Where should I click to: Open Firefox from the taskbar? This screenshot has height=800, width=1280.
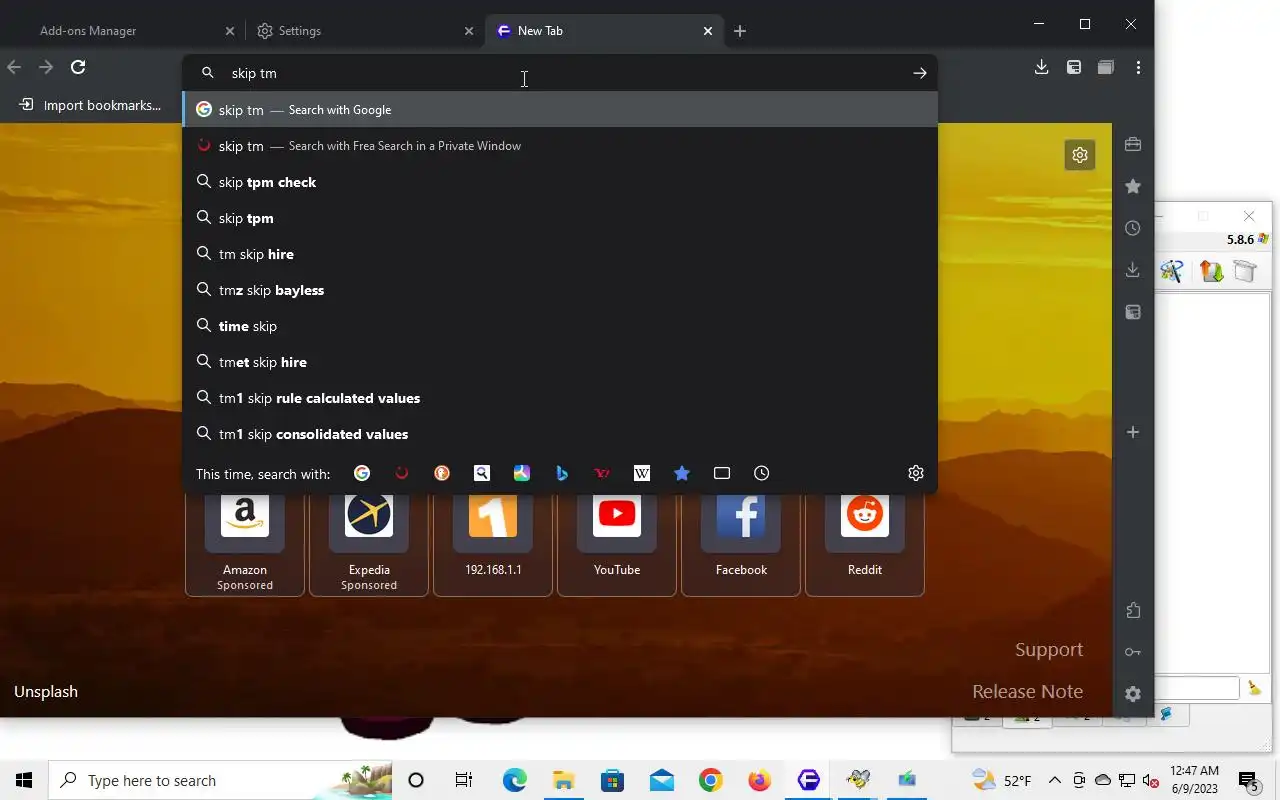click(760, 780)
